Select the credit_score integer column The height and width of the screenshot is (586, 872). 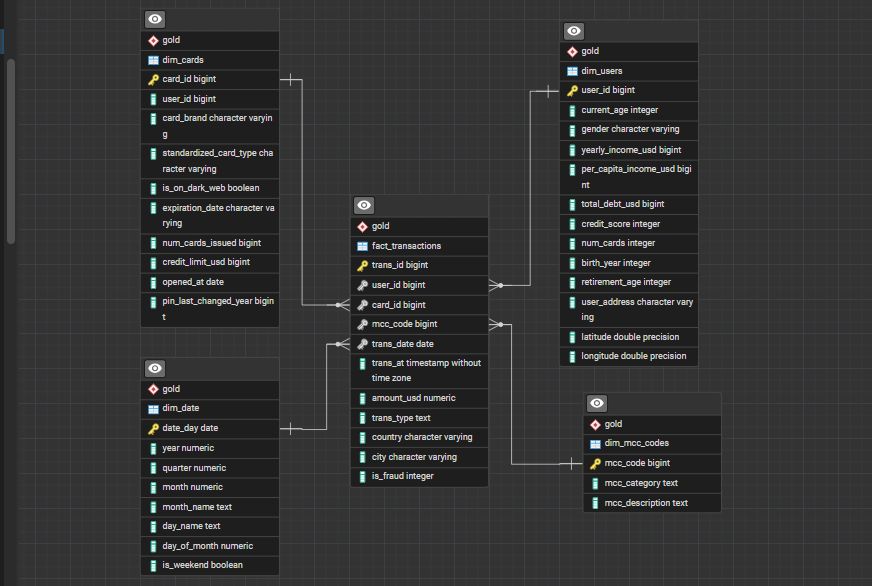pyautogui.click(x=620, y=224)
